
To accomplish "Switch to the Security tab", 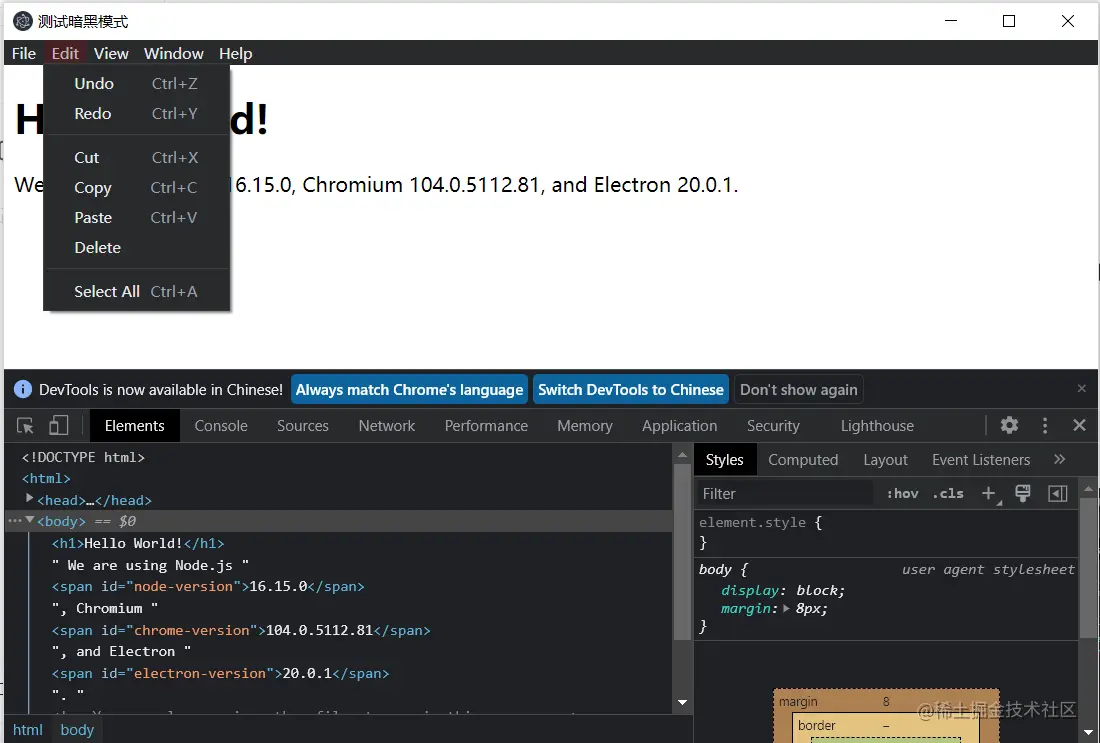I will coord(773,426).
